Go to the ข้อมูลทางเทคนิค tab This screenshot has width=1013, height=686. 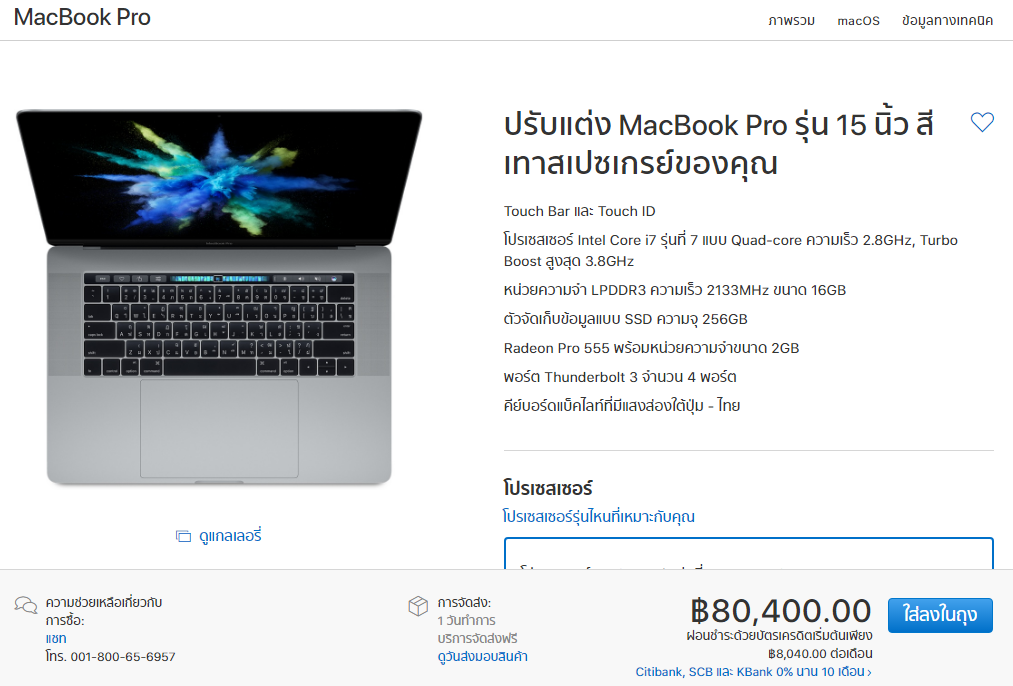click(x=947, y=21)
